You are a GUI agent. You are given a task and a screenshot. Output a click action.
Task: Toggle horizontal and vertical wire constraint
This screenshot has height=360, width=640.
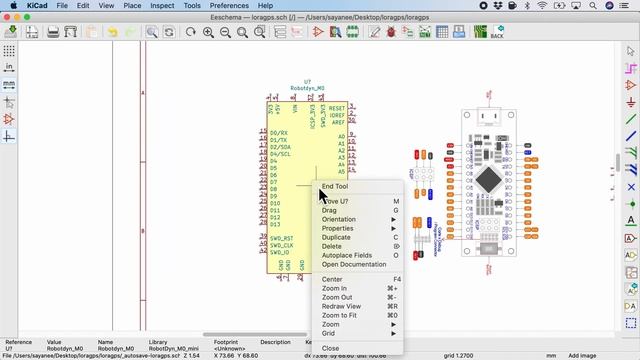(9, 136)
